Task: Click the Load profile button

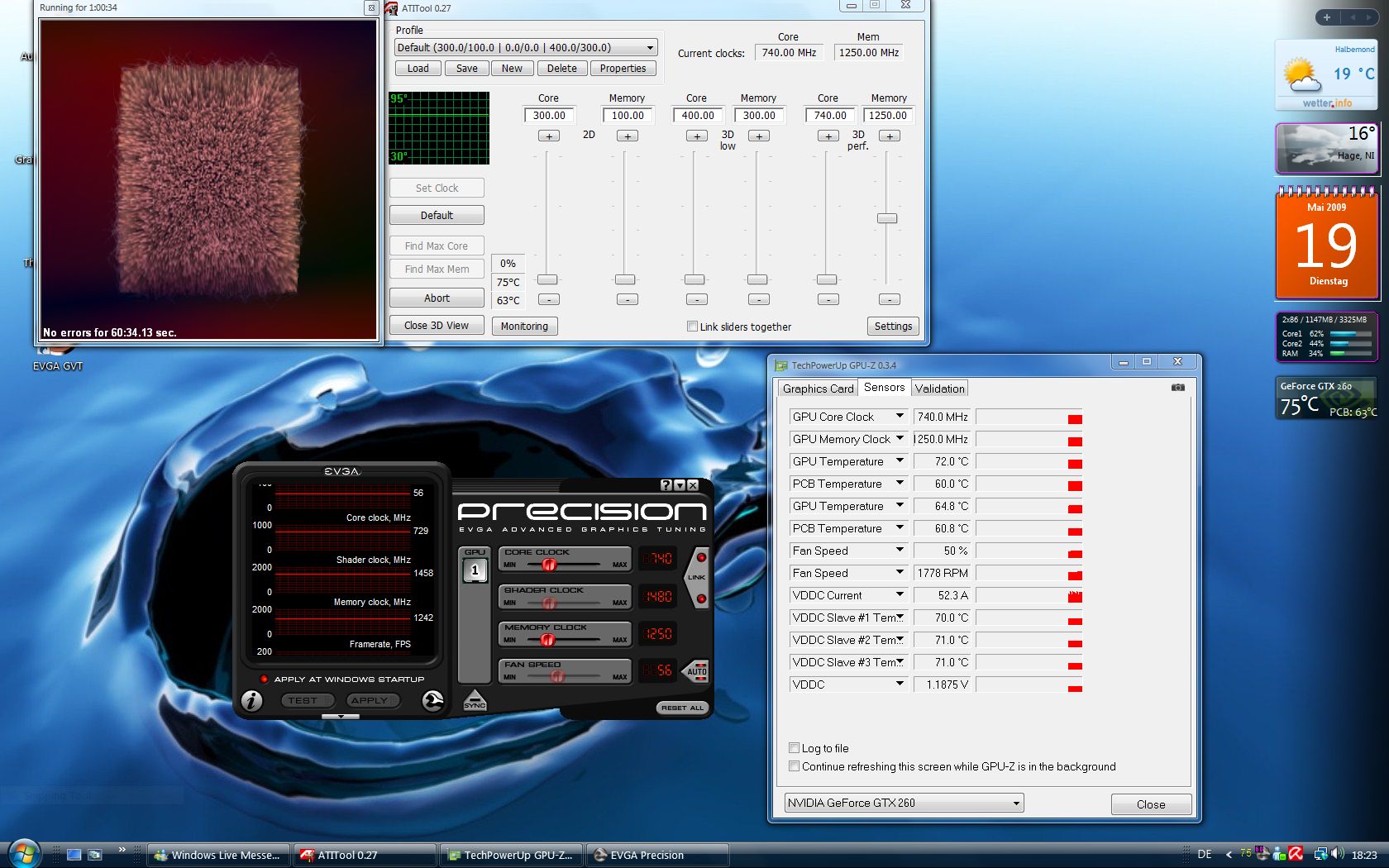Action: click(418, 69)
